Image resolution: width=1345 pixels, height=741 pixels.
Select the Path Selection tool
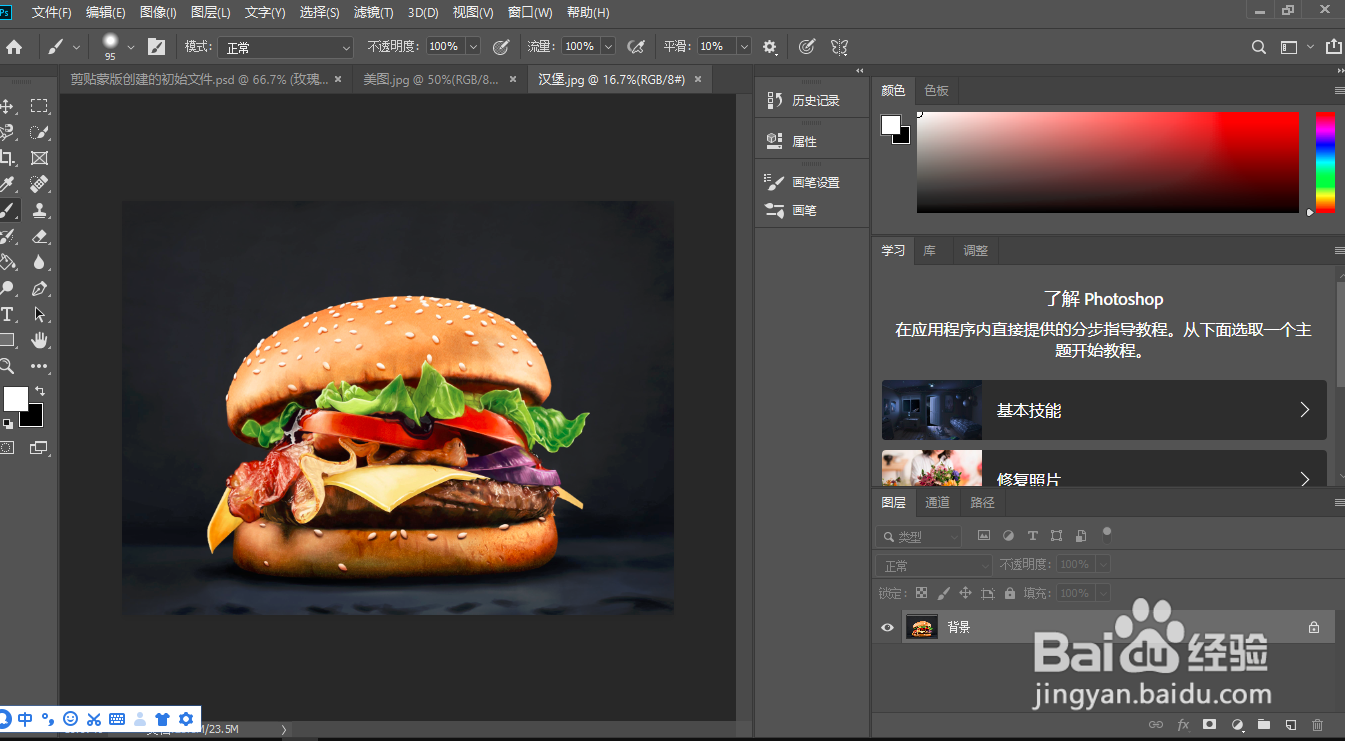39,314
